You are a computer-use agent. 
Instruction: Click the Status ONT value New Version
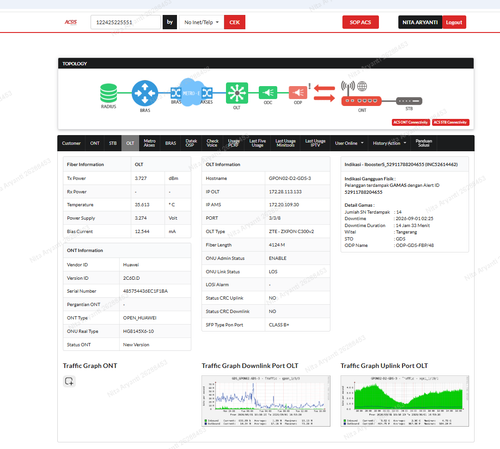tap(136, 345)
